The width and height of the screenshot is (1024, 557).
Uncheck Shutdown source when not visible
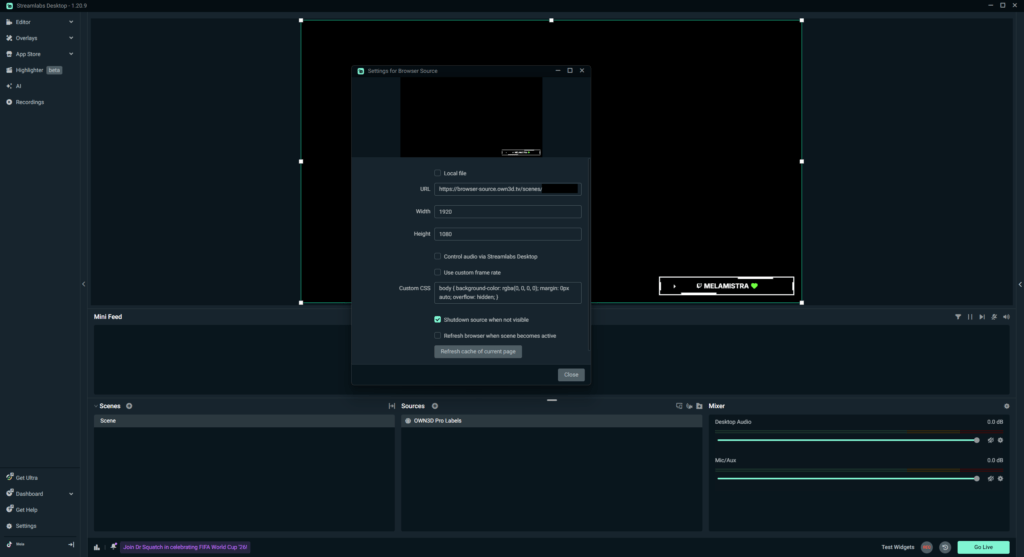pyautogui.click(x=437, y=319)
